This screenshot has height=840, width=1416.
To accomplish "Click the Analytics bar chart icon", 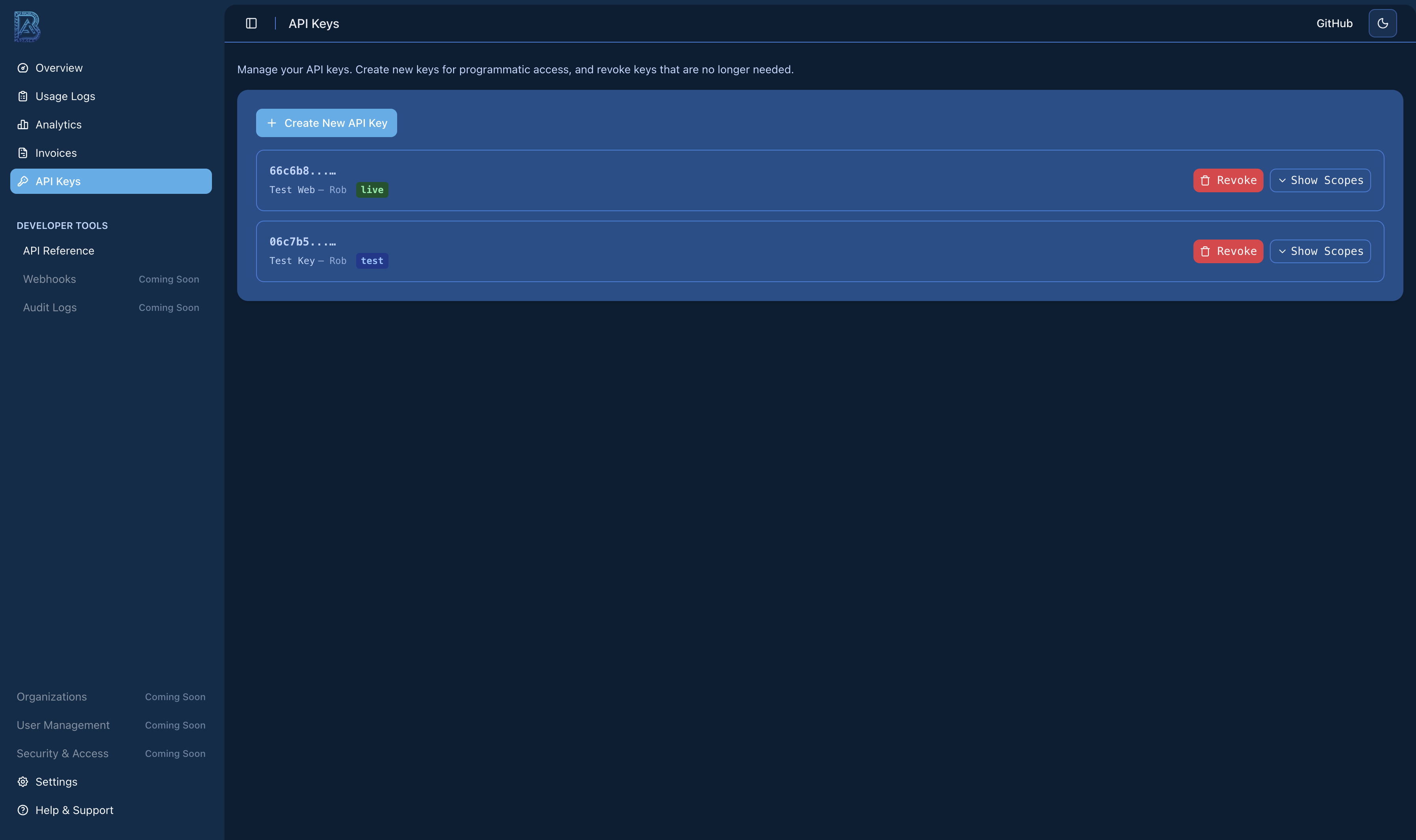I will coord(22,125).
